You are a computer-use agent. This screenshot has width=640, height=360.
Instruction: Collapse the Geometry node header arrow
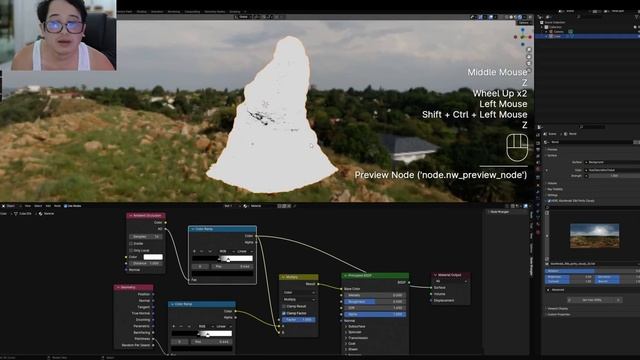tap(118, 287)
